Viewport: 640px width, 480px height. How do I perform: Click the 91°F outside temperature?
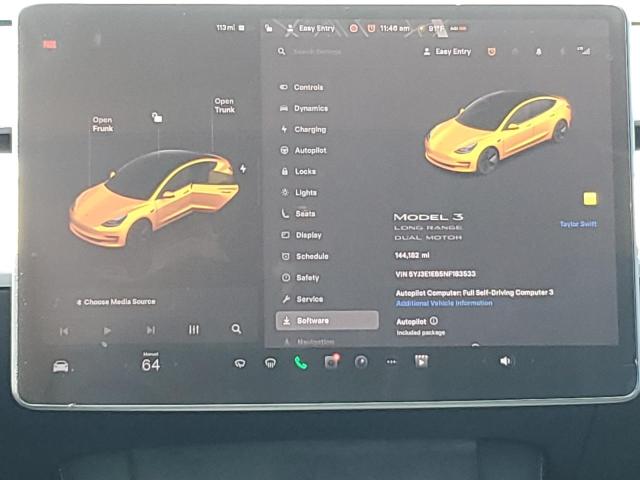436,29
